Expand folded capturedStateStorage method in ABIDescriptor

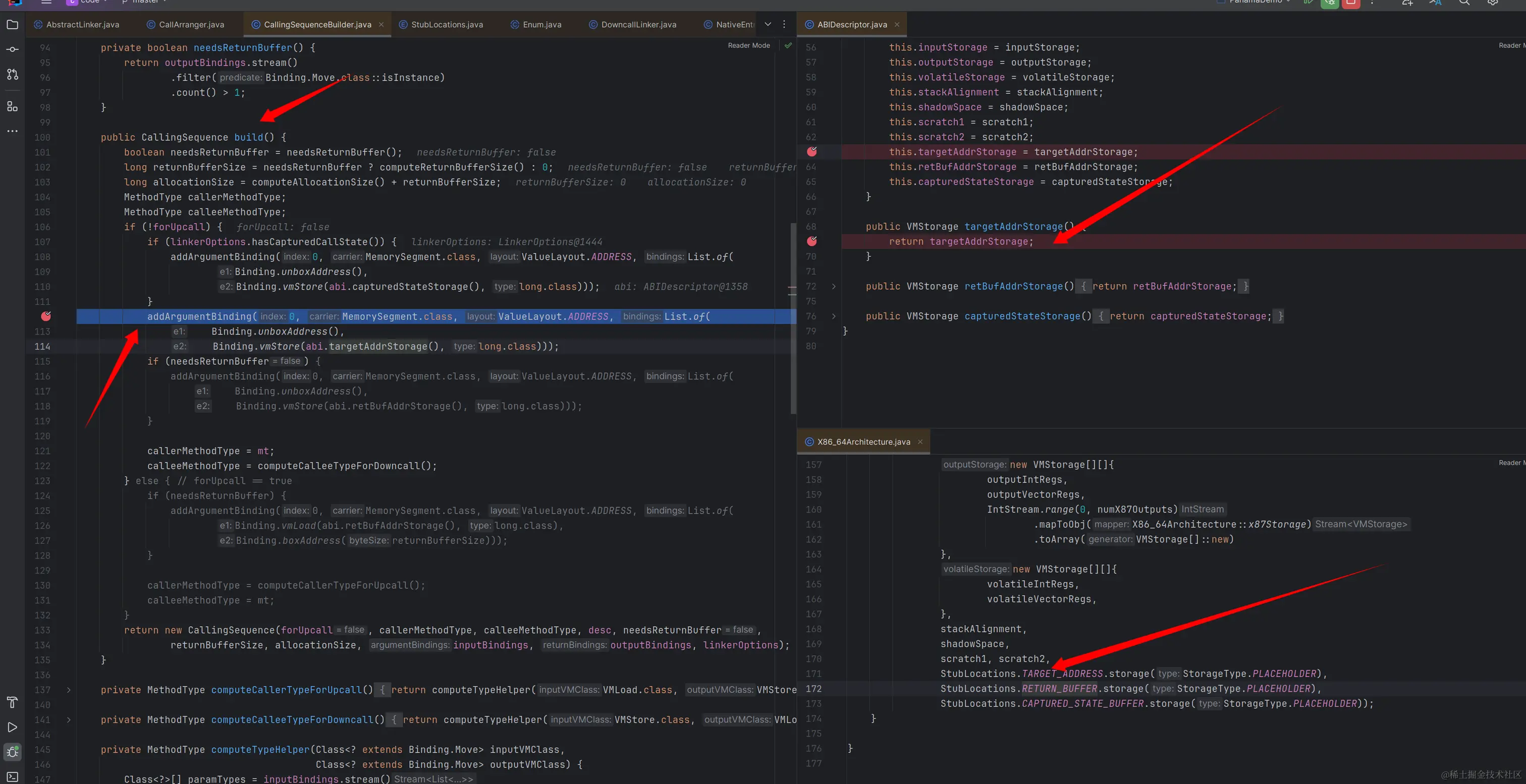(834, 316)
